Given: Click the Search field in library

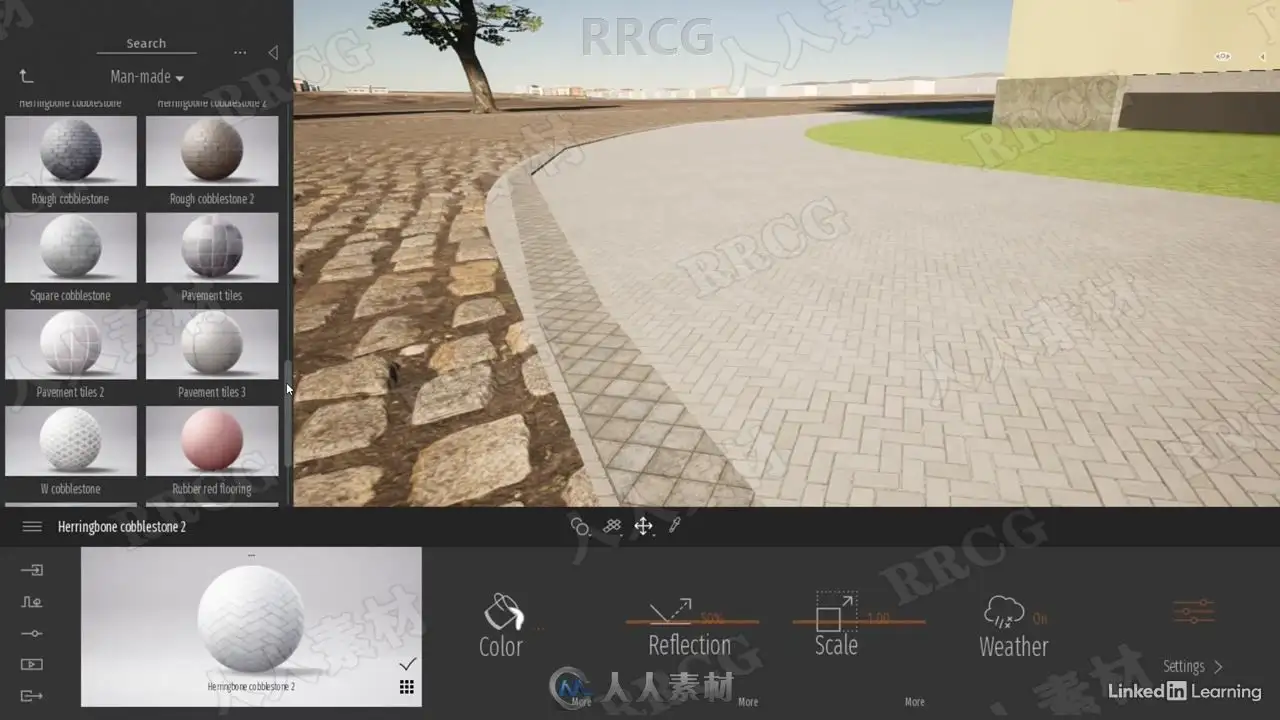Looking at the screenshot, I should (146, 44).
